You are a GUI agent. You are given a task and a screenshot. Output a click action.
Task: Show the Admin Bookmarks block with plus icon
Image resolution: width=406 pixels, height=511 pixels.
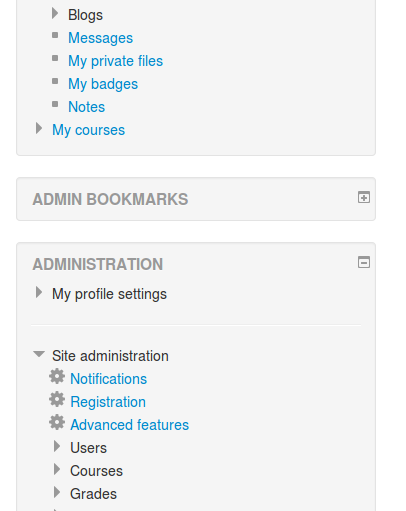click(x=364, y=197)
